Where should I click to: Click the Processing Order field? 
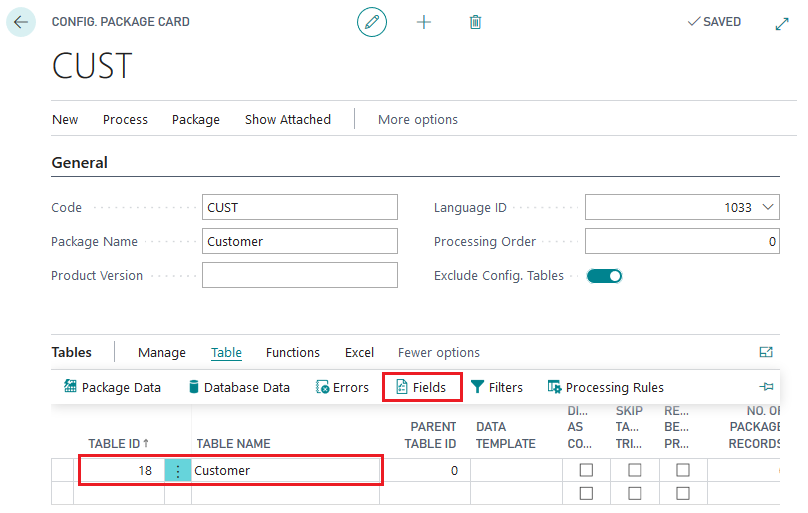(682, 241)
